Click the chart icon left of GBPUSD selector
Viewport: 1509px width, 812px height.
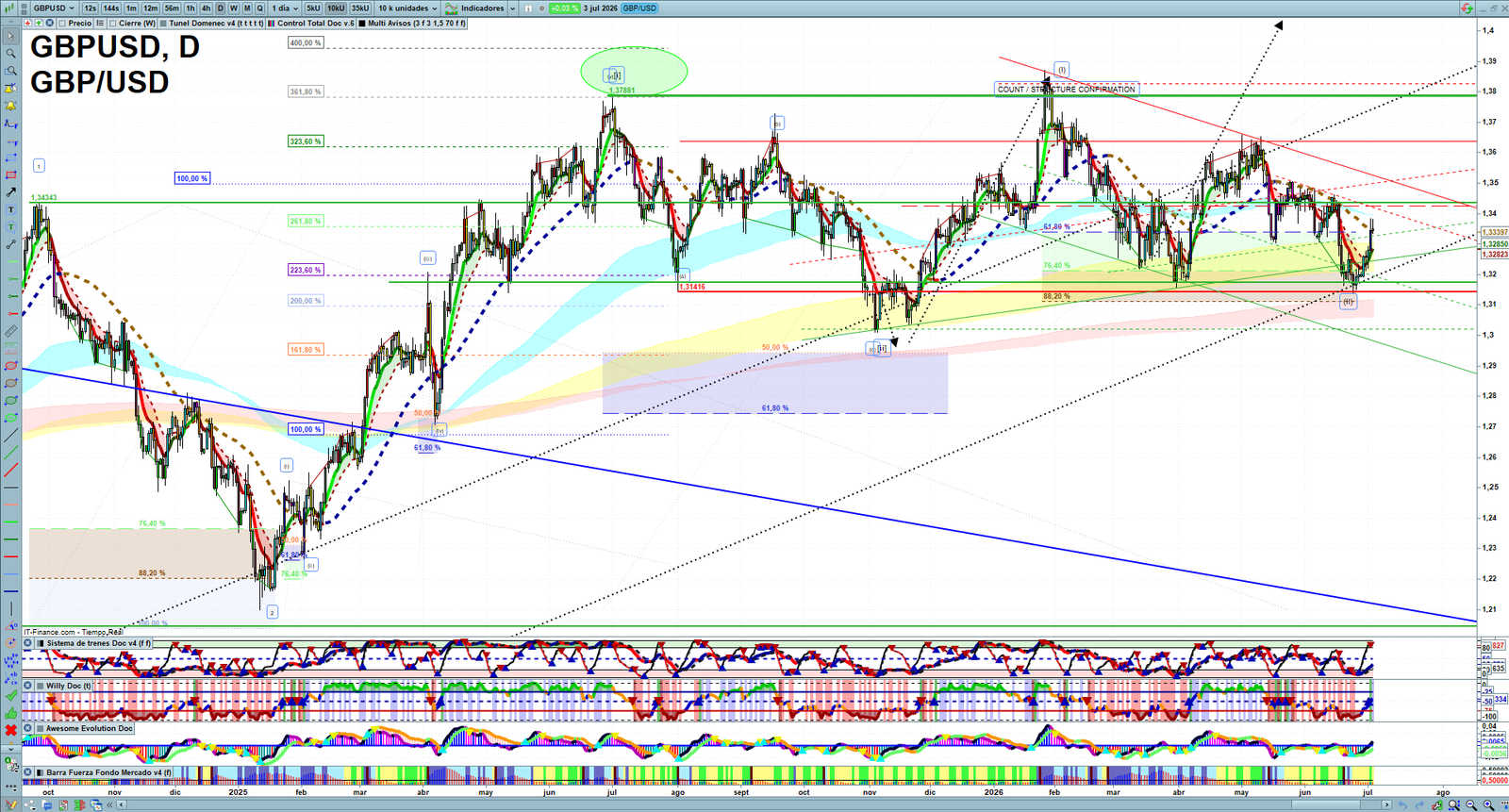[x=8, y=8]
